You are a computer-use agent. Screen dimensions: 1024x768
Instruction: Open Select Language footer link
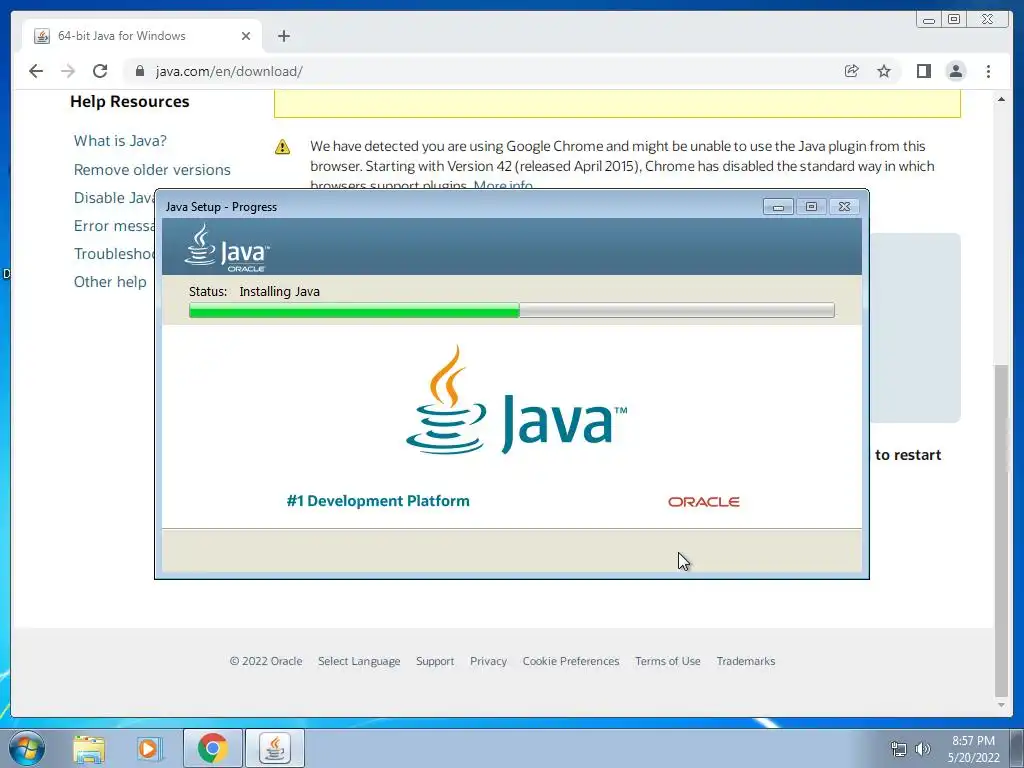[x=359, y=661]
